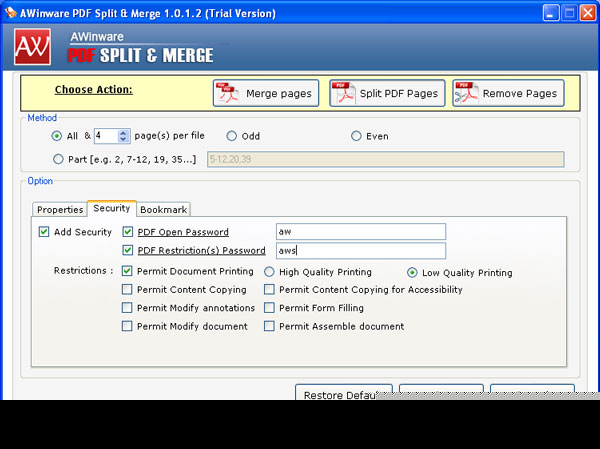Viewport: 600px width, 449px height.
Task: Enable Permit Modify annotations
Action: pyautogui.click(x=127, y=308)
